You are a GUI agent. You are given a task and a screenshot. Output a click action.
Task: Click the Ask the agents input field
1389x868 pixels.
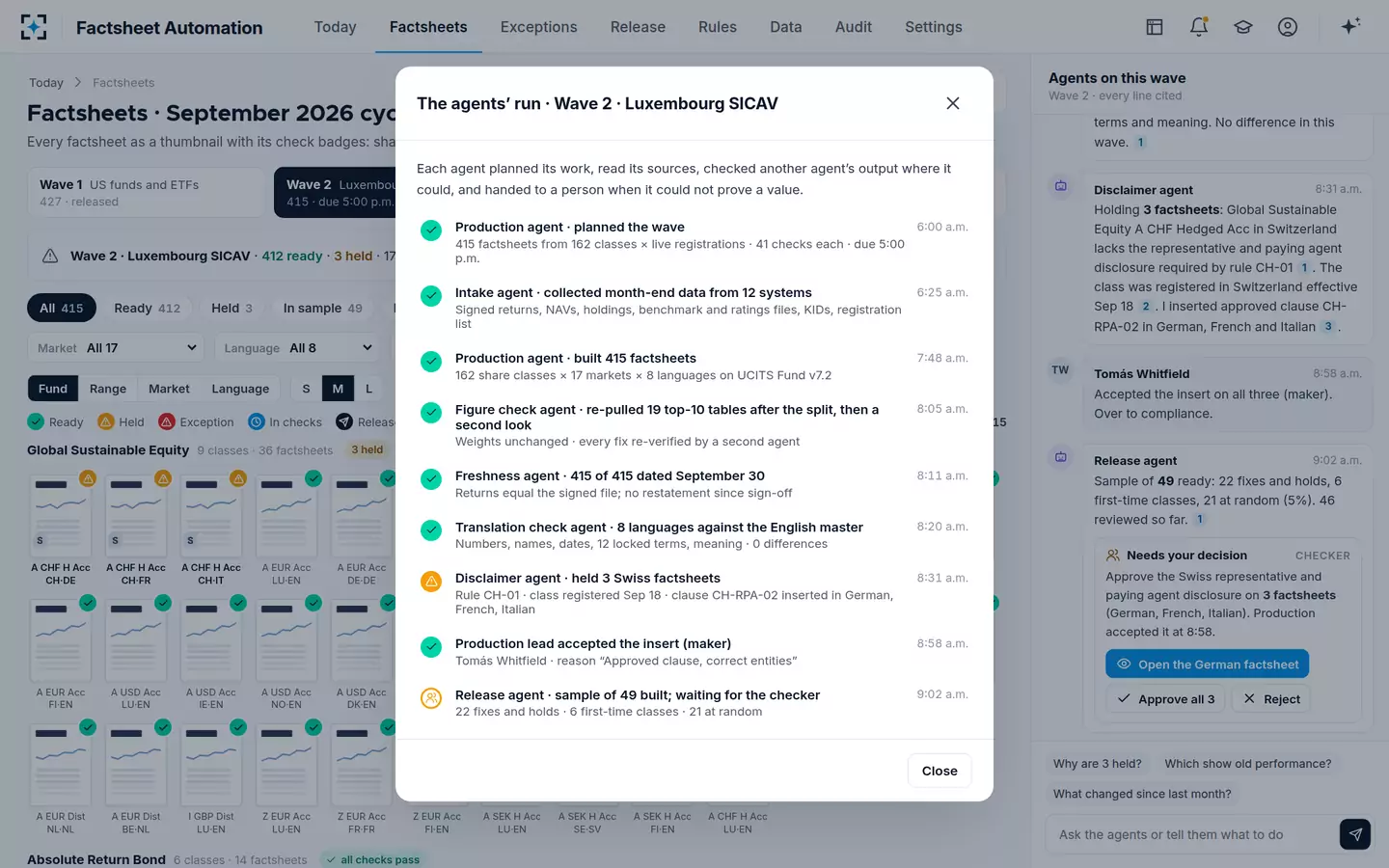tap(1192, 834)
